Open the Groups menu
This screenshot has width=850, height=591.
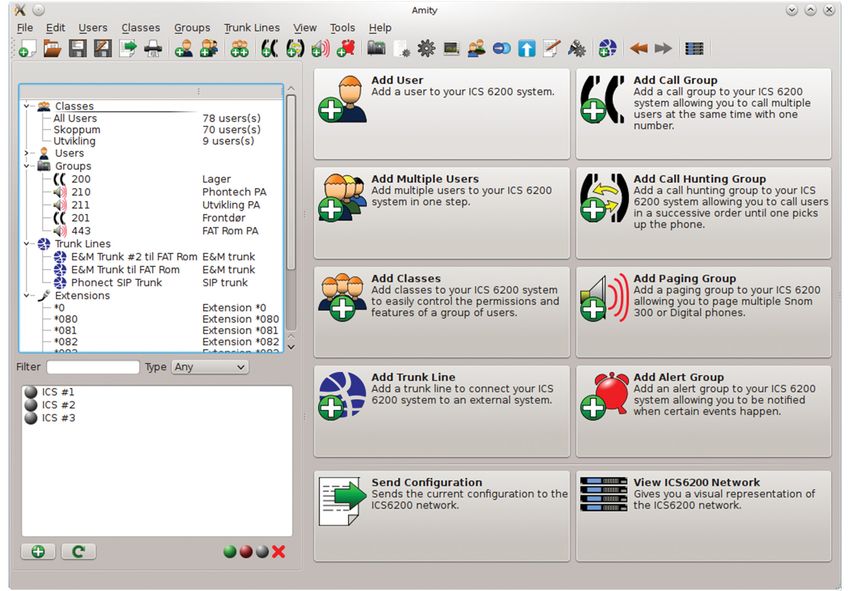(x=192, y=28)
